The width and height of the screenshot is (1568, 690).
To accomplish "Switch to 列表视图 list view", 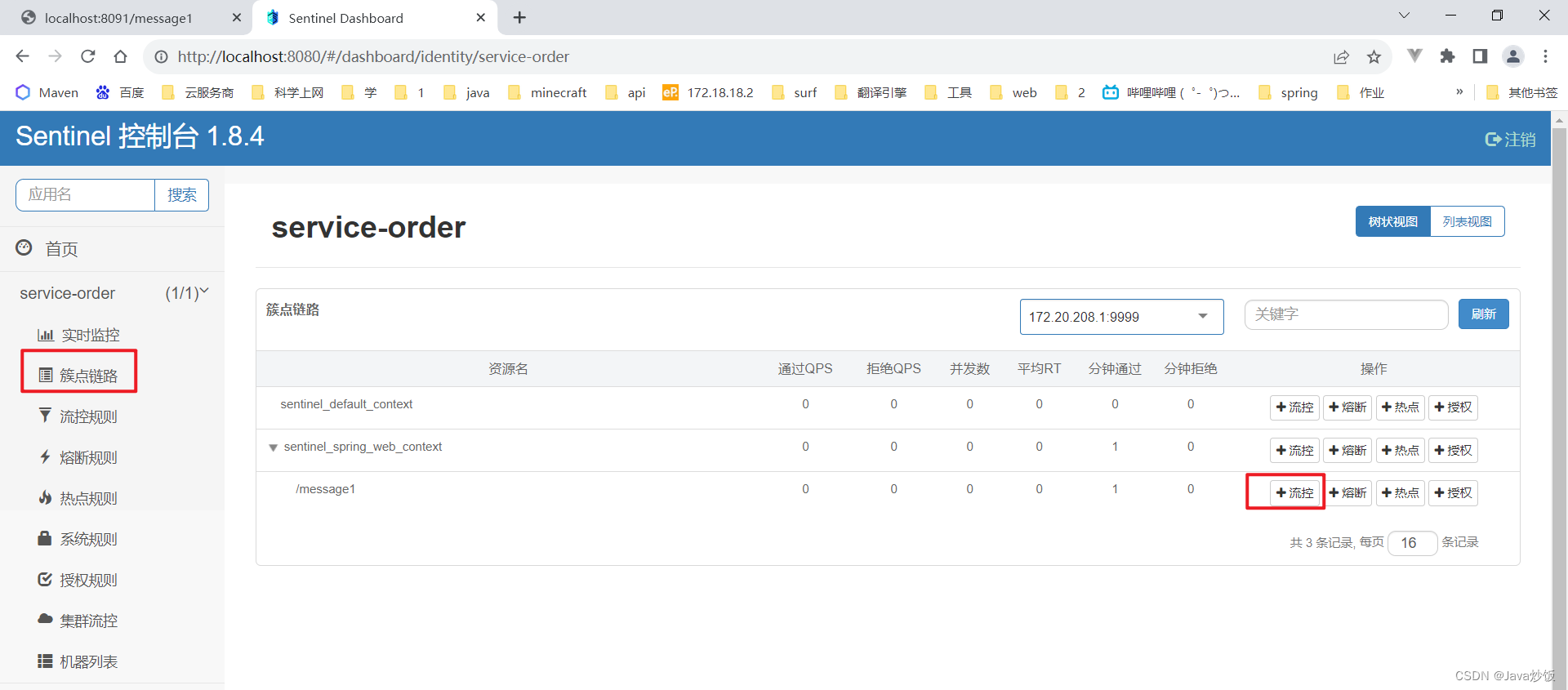I will coord(1467,221).
